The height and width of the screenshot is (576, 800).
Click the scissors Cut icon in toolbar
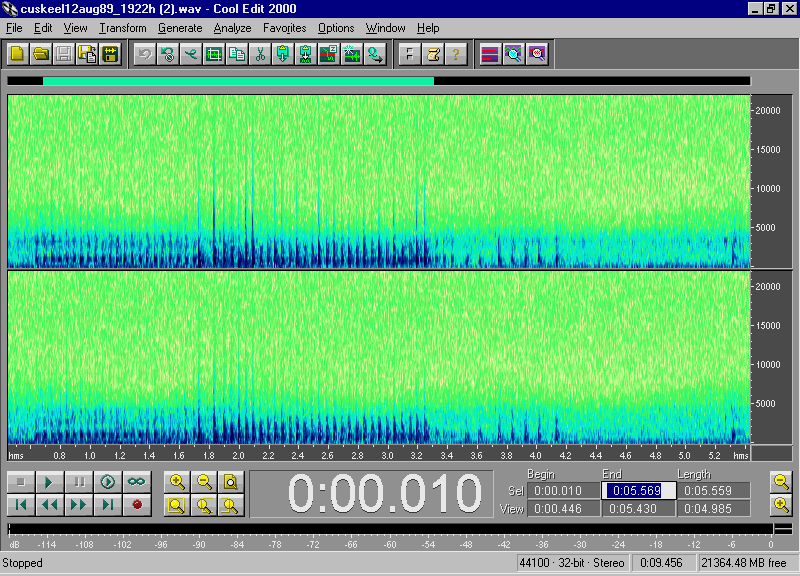(260, 54)
